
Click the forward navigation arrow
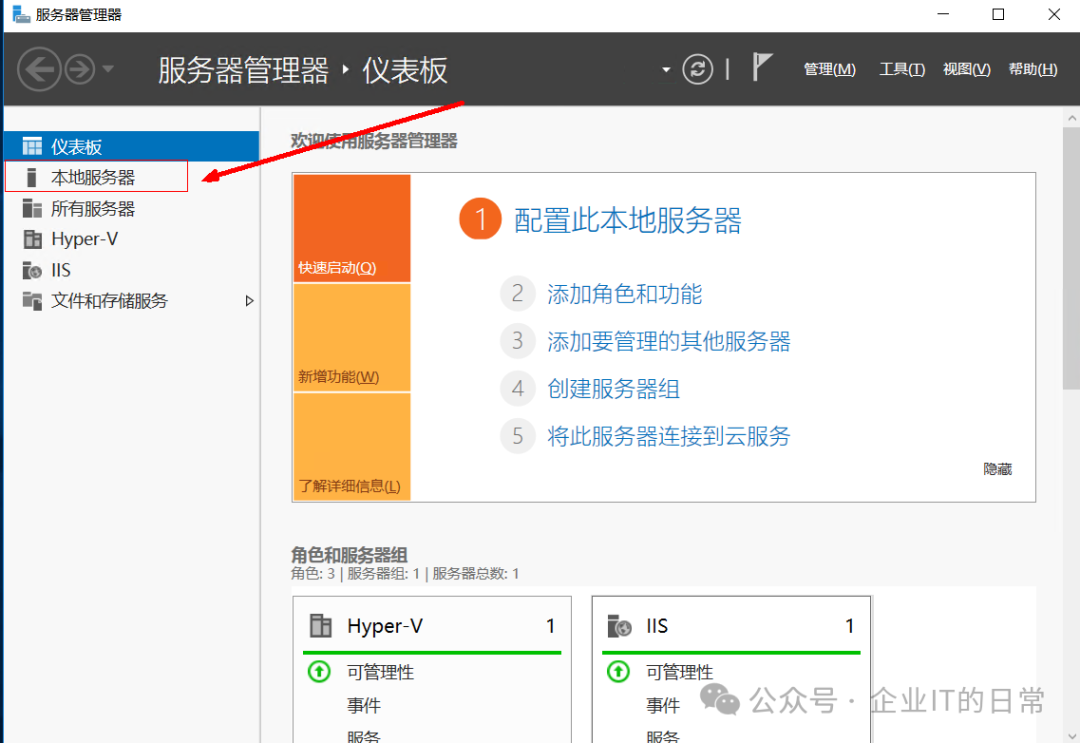point(80,69)
